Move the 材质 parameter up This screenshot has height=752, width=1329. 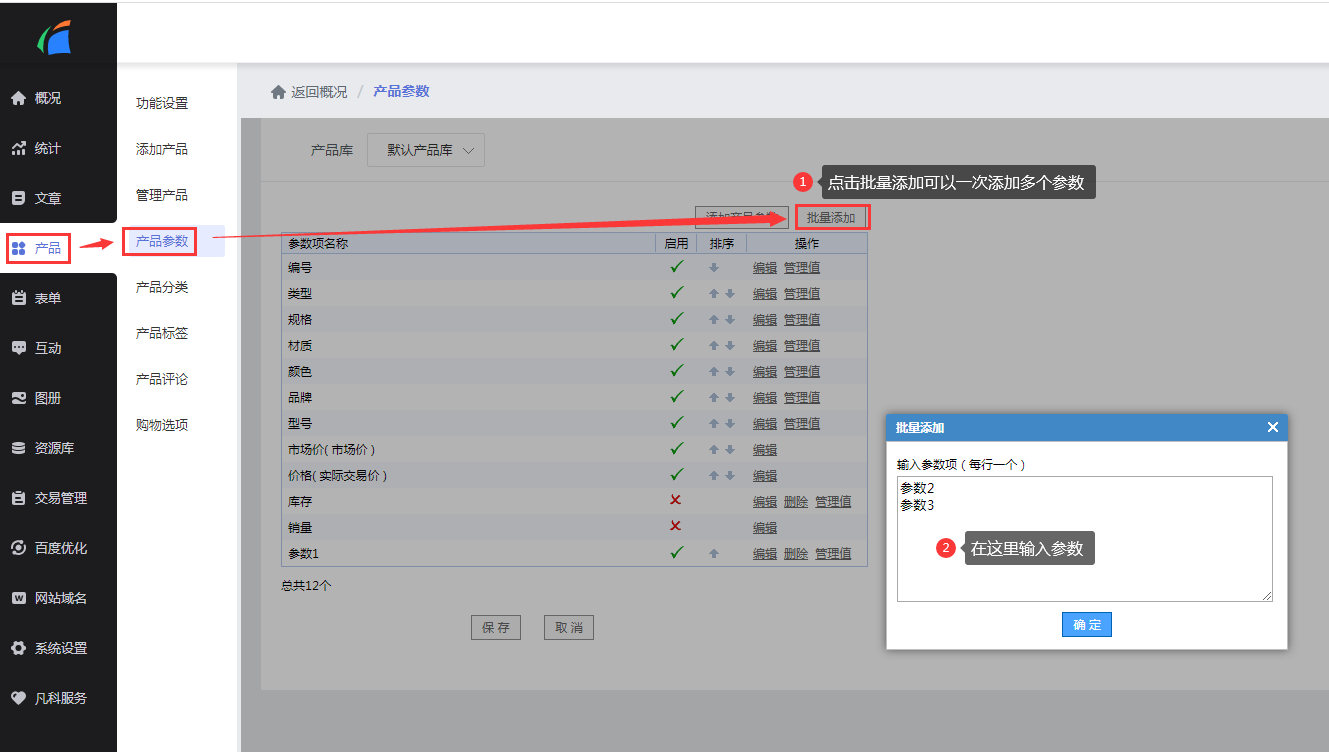click(714, 346)
